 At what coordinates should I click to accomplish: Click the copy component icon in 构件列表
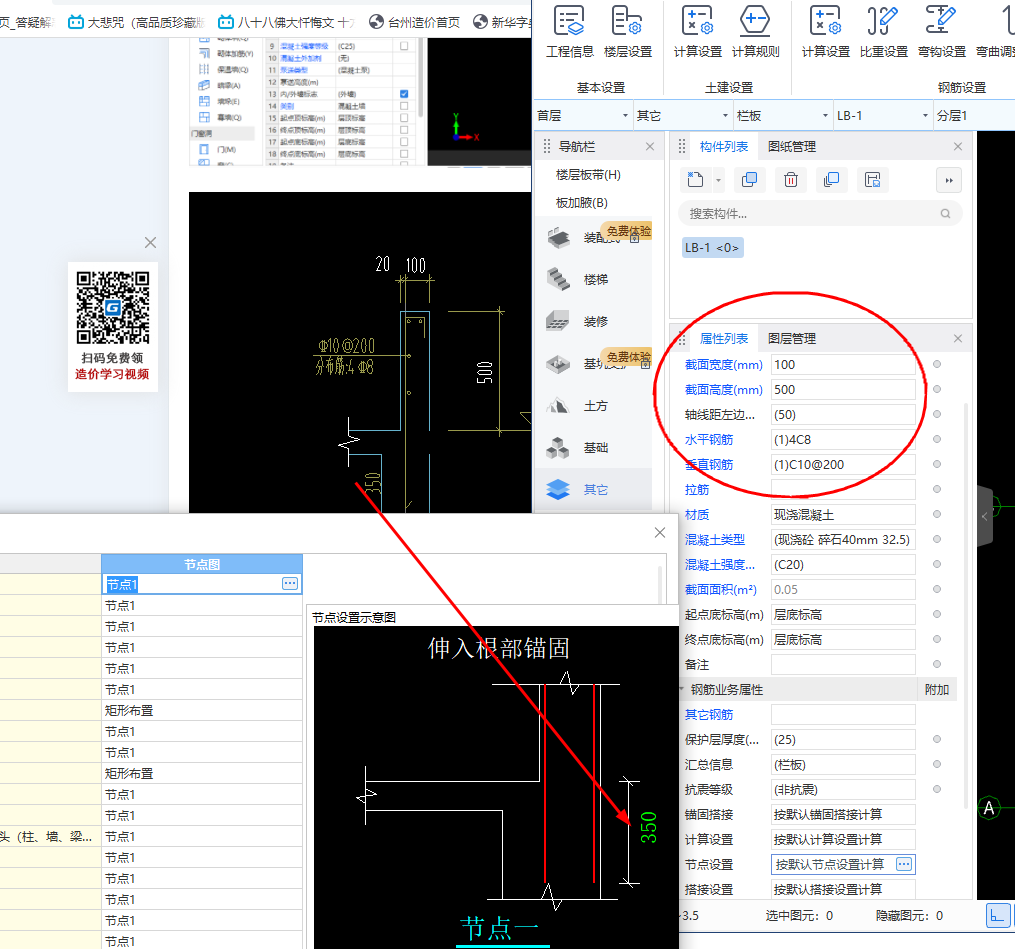[750, 180]
